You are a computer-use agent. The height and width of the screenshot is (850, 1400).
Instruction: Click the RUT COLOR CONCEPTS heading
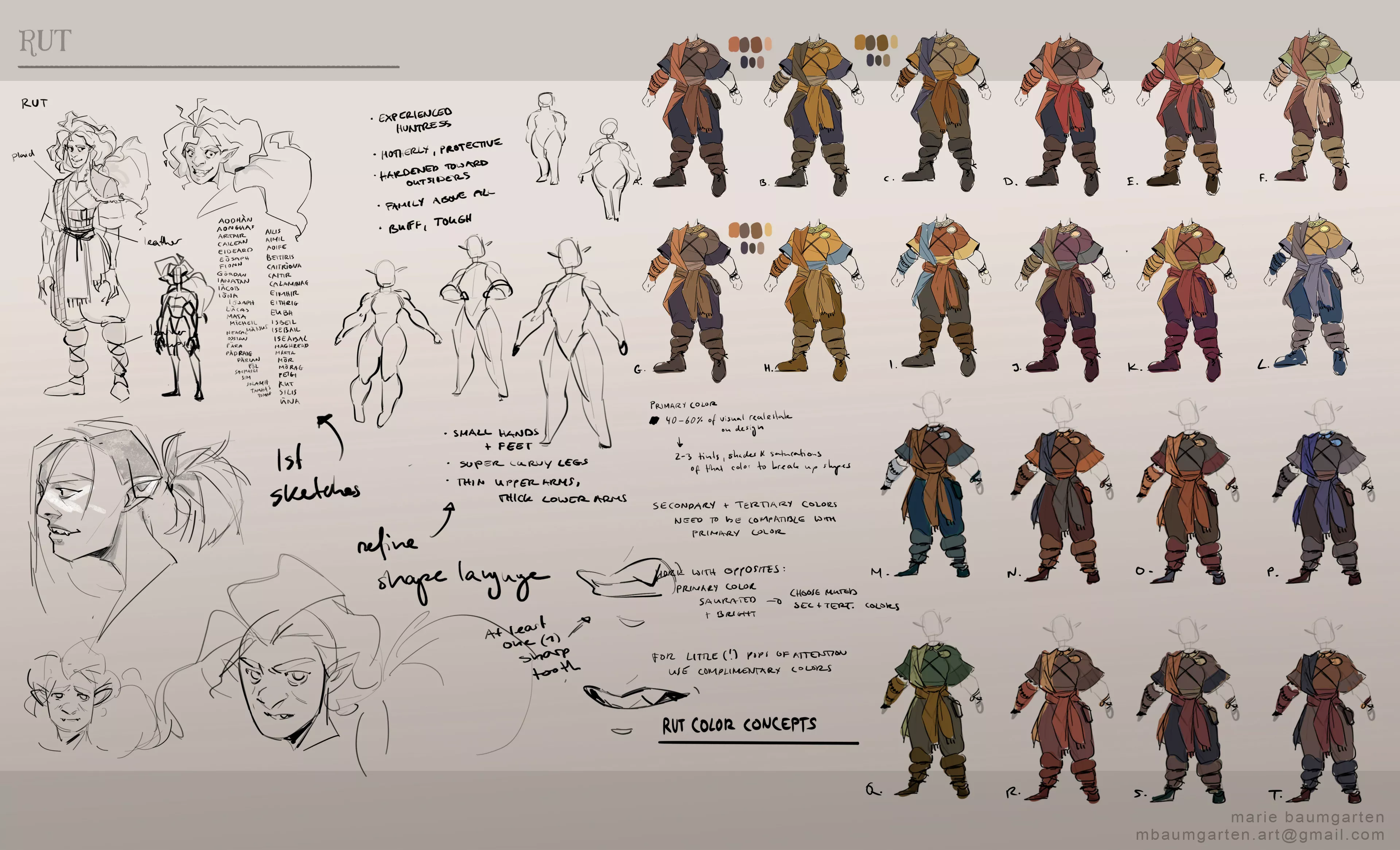pyautogui.click(x=739, y=725)
